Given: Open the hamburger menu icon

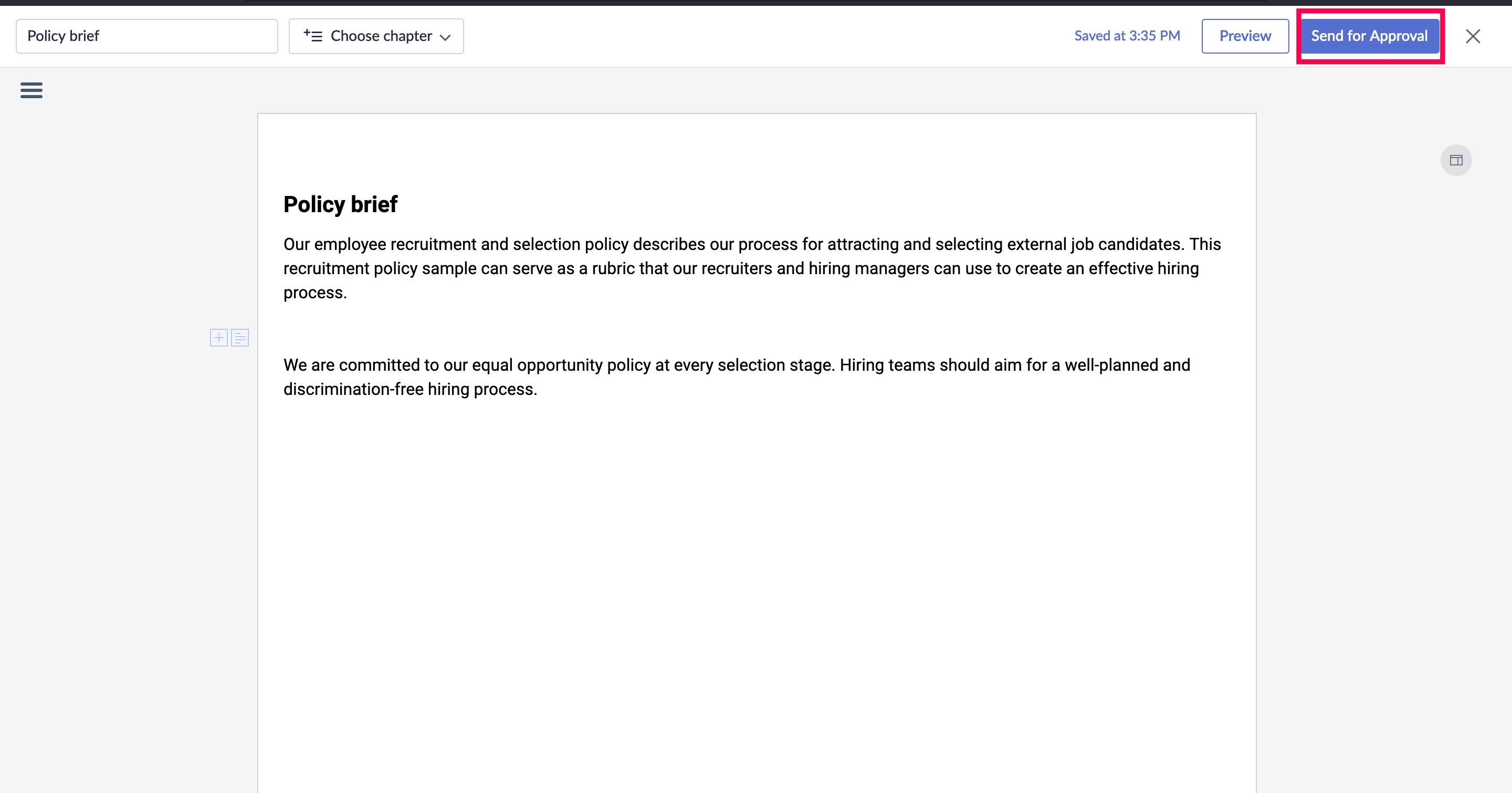Looking at the screenshot, I should (x=31, y=90).
